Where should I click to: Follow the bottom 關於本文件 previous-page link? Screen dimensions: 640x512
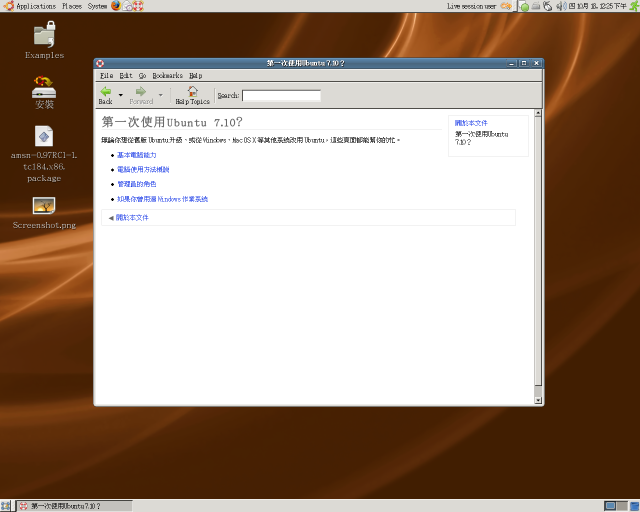coord(132,218)
